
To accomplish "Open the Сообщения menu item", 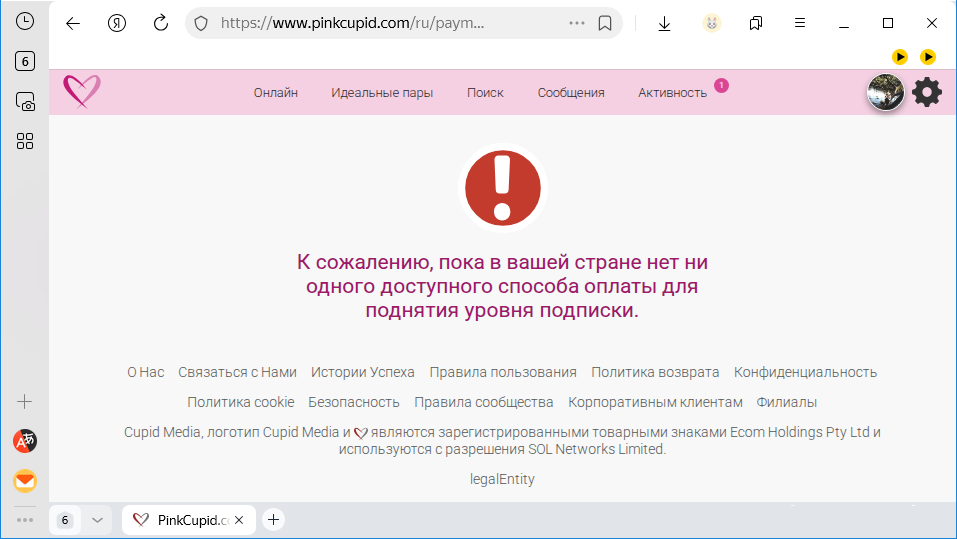I will click(x=571, y=93).
